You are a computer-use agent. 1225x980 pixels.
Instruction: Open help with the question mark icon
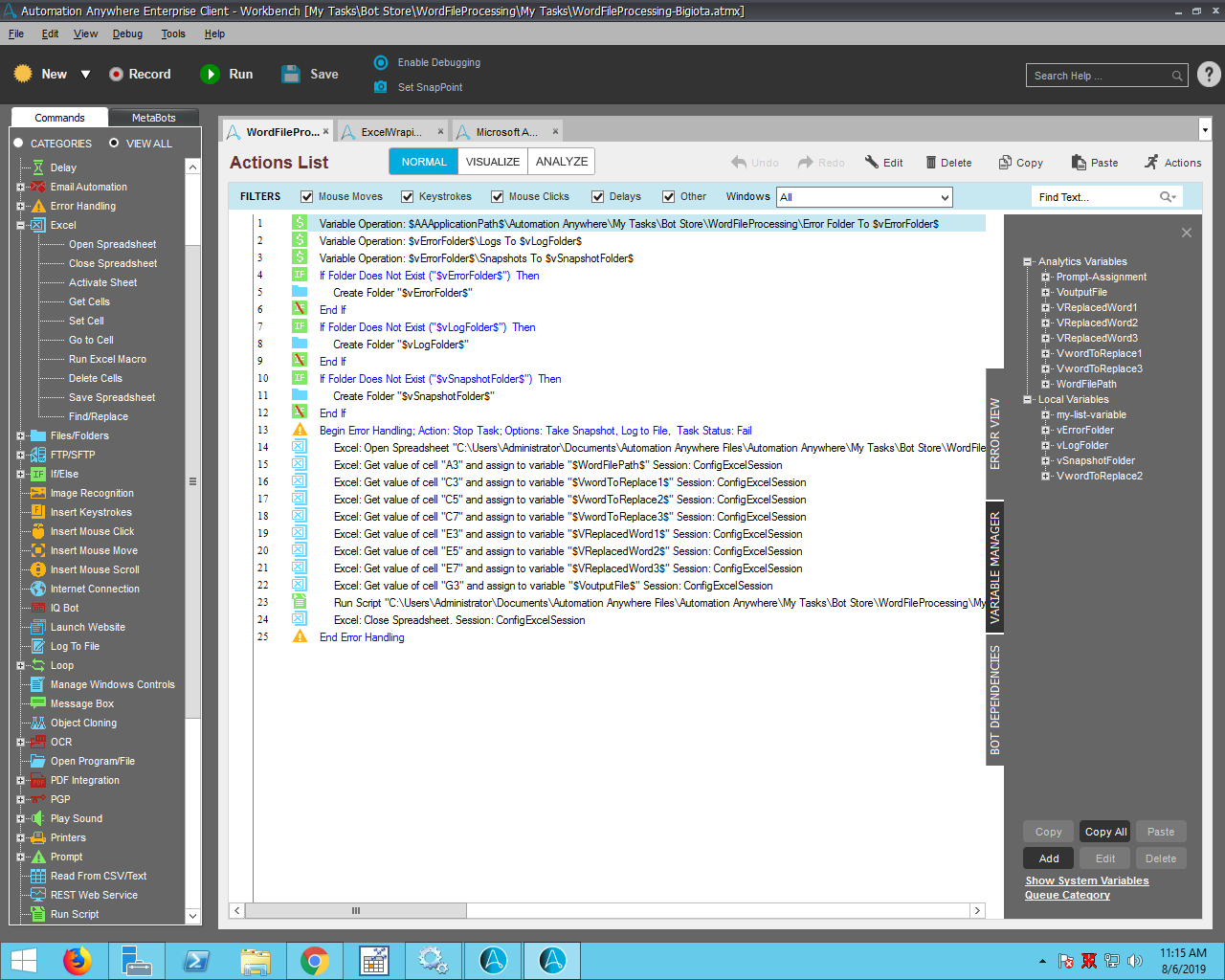[x=1209, y=75]
